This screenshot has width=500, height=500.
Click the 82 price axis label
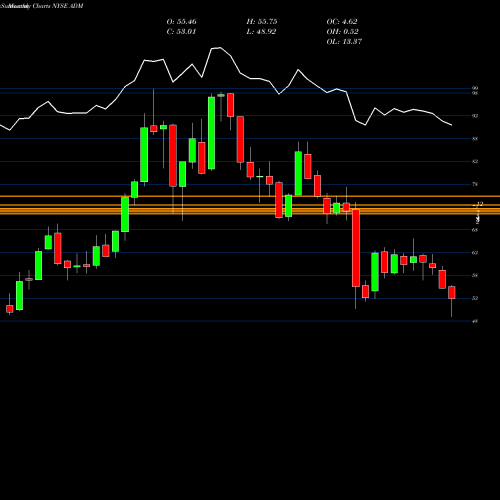click(475, 161)
